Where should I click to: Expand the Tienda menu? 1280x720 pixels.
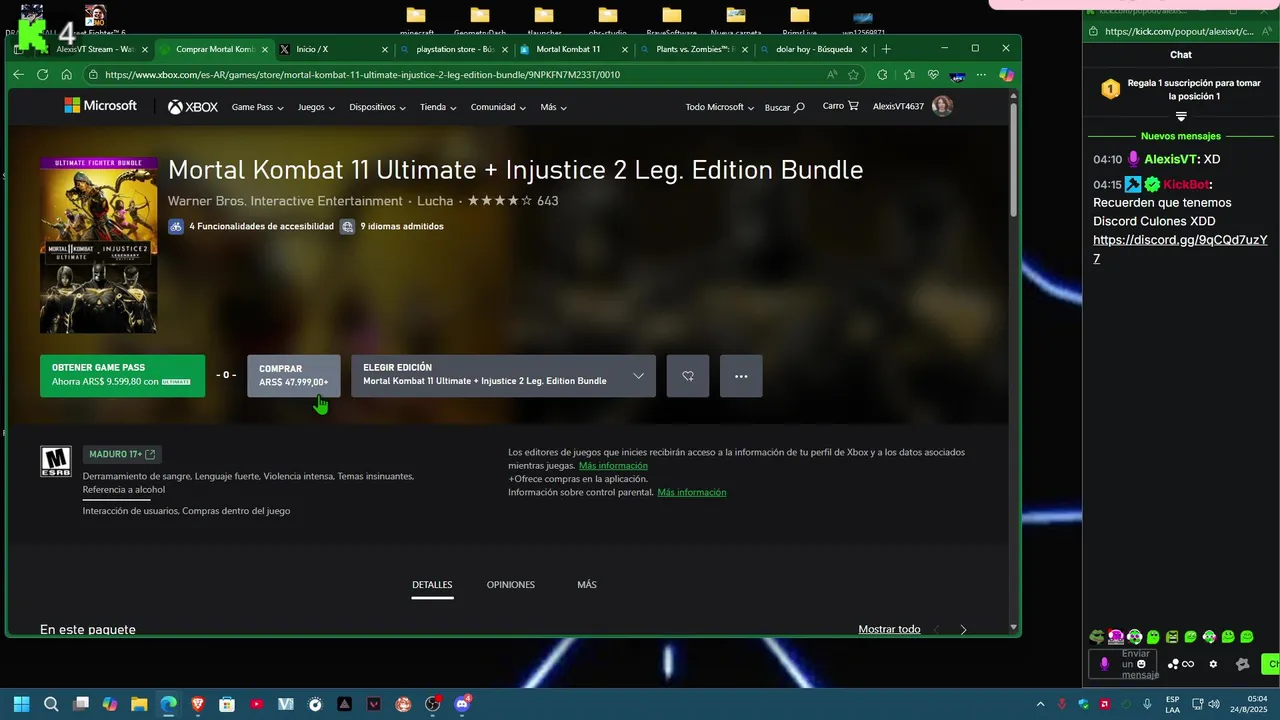438,107
